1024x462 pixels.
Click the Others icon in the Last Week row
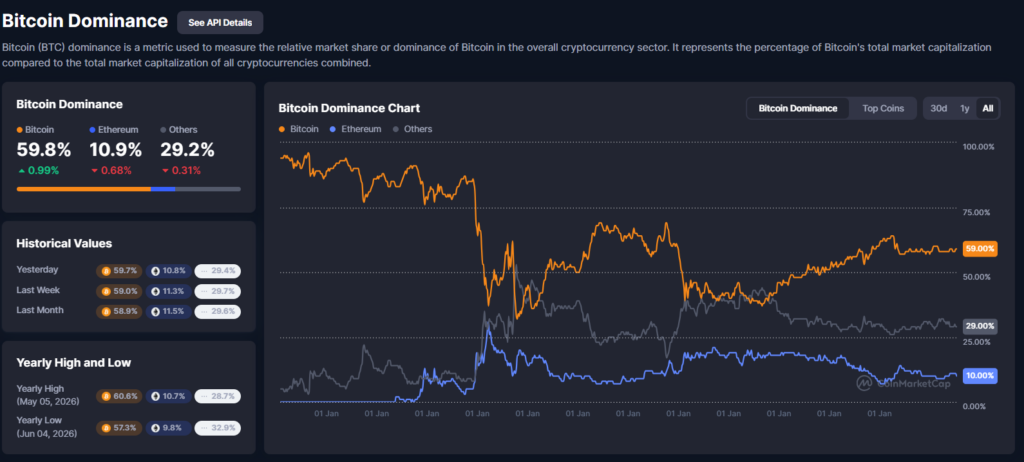coord(204,291)
